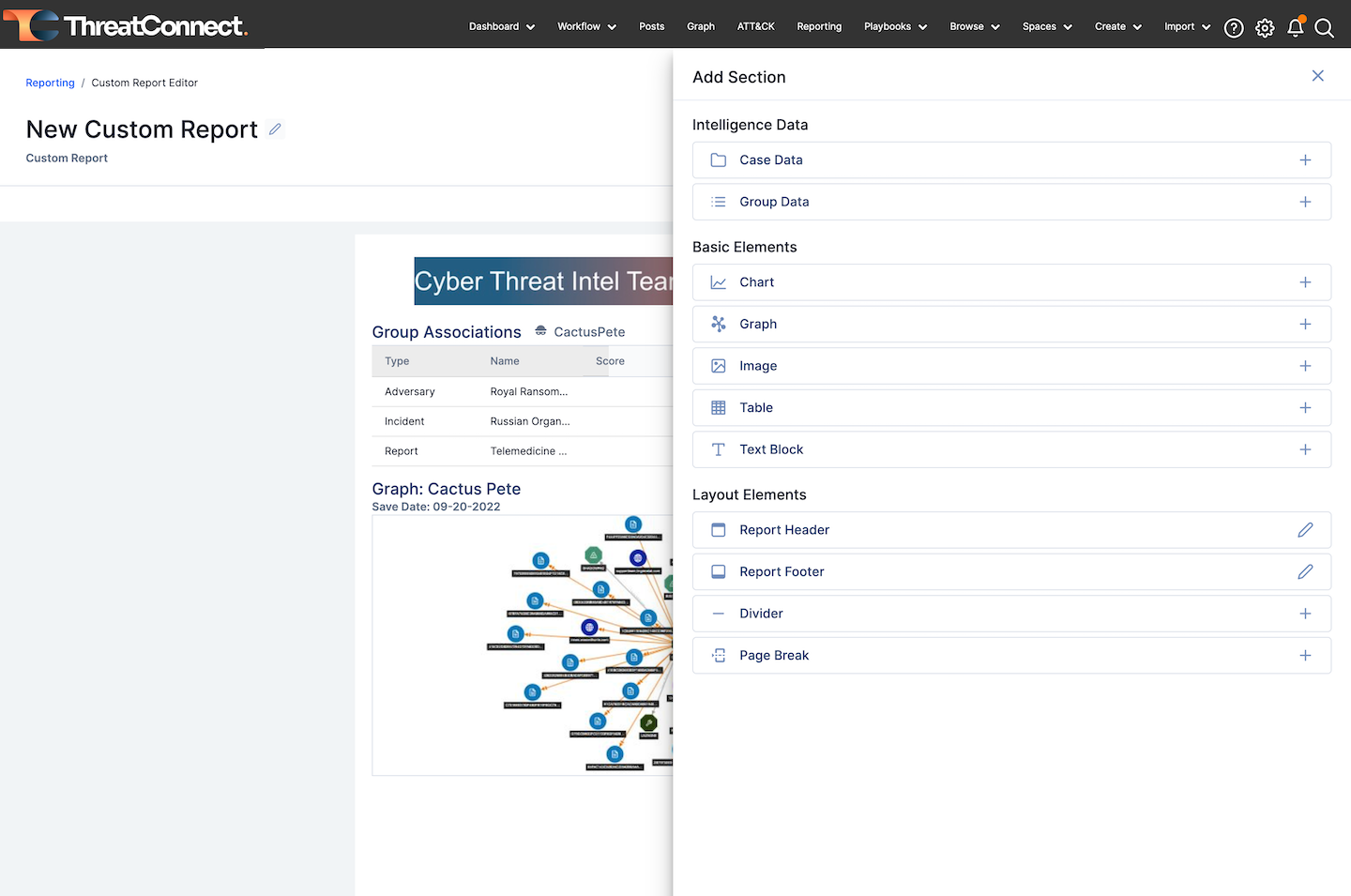This screenshot has width=1351, height=896.
Task: Edit the Report Footer with pencil
Action: [x=1305, y=571]
